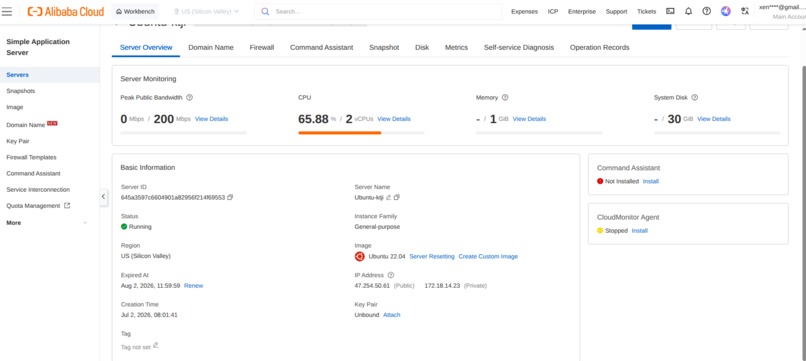The height and width of the screenshot is (361, 806).
Task: Open Support in top navigation
Action: click(616, 11)
